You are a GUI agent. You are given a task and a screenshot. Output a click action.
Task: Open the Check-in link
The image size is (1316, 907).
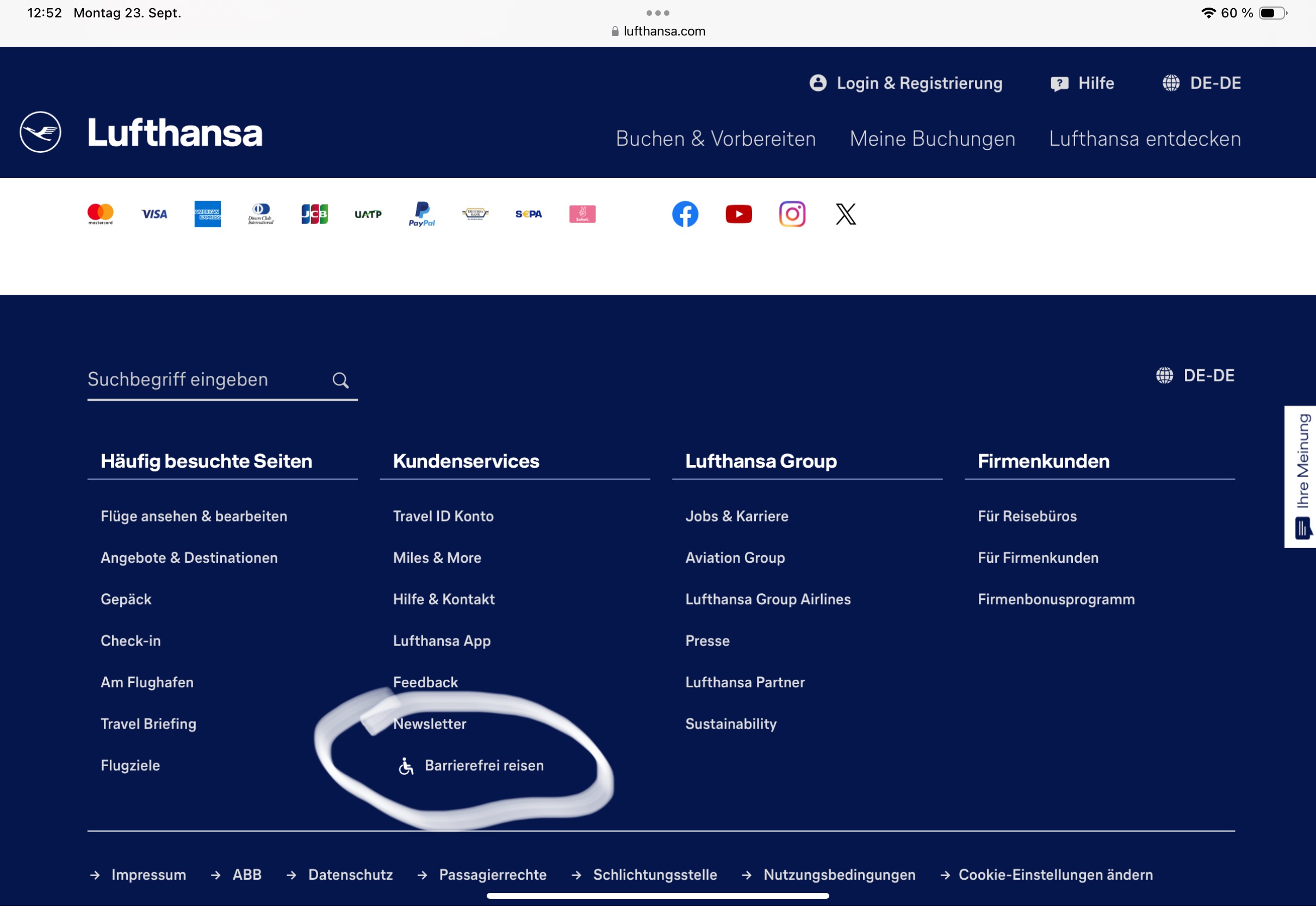coord(131,641)
